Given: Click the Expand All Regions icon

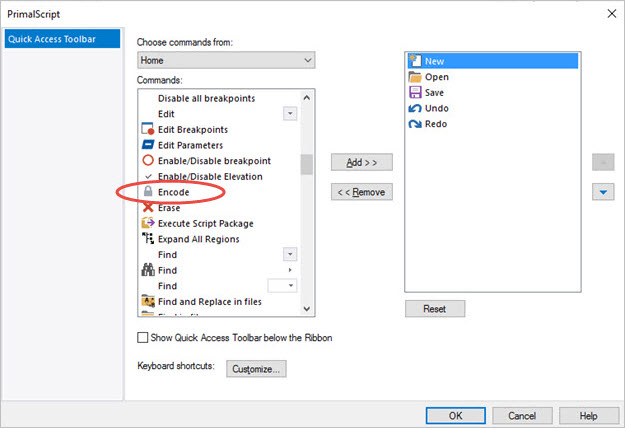Looking at the screenshot, I should [148, 238].
